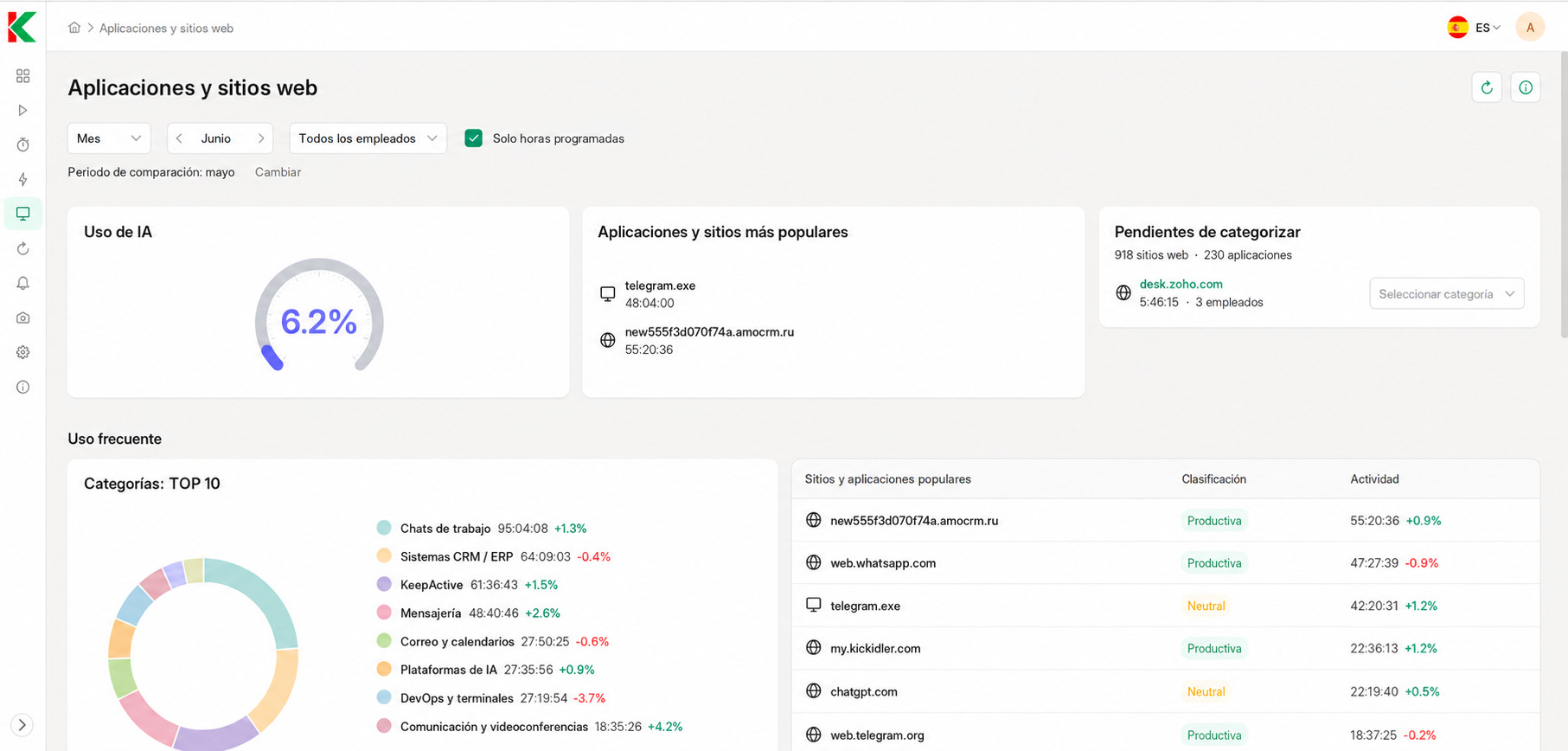Select Comunicación y videoconferencias legend entry

click(530, 727)
